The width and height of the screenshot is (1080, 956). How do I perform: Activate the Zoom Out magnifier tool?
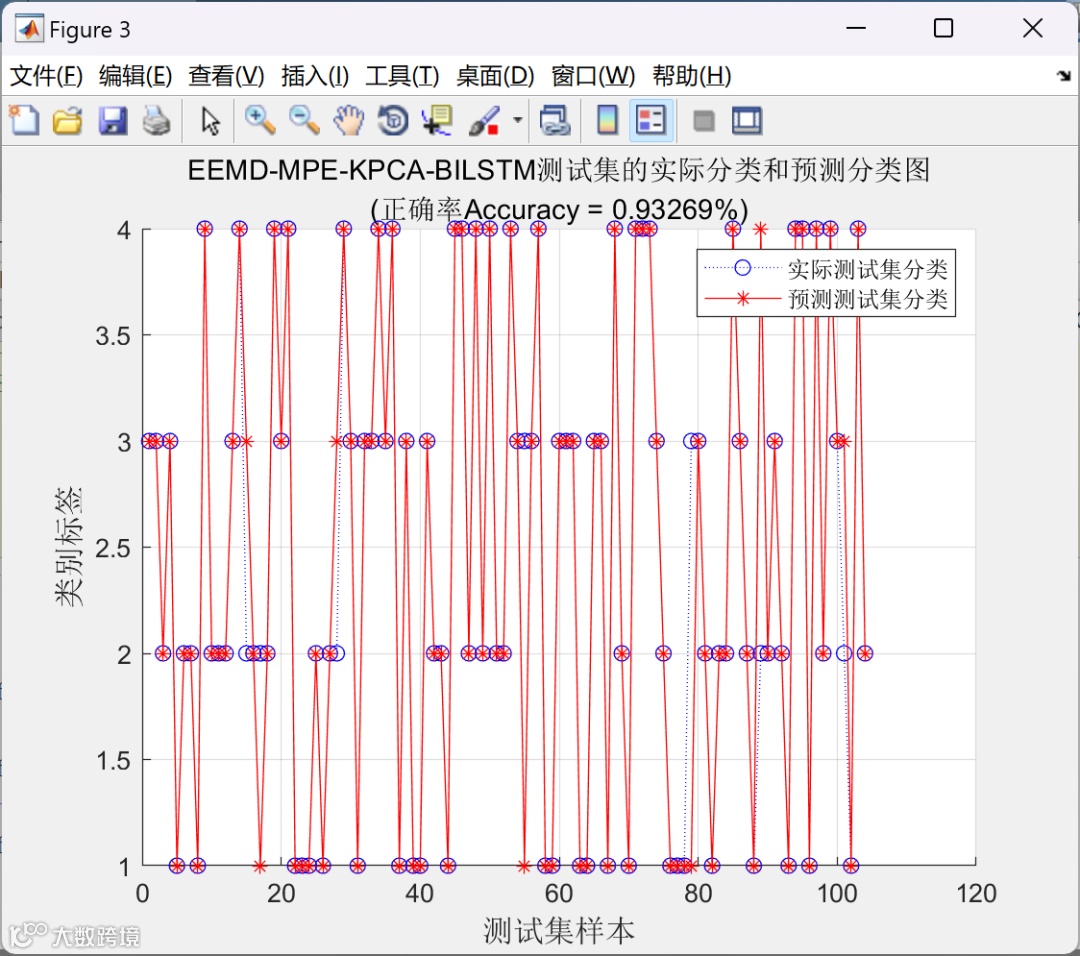[304, 121]
